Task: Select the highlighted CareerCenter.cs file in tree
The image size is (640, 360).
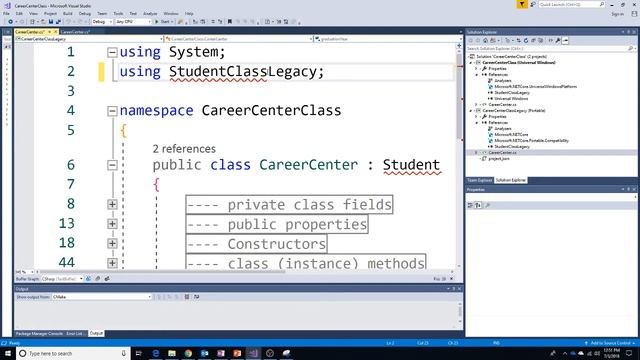Action: point(502,152)
